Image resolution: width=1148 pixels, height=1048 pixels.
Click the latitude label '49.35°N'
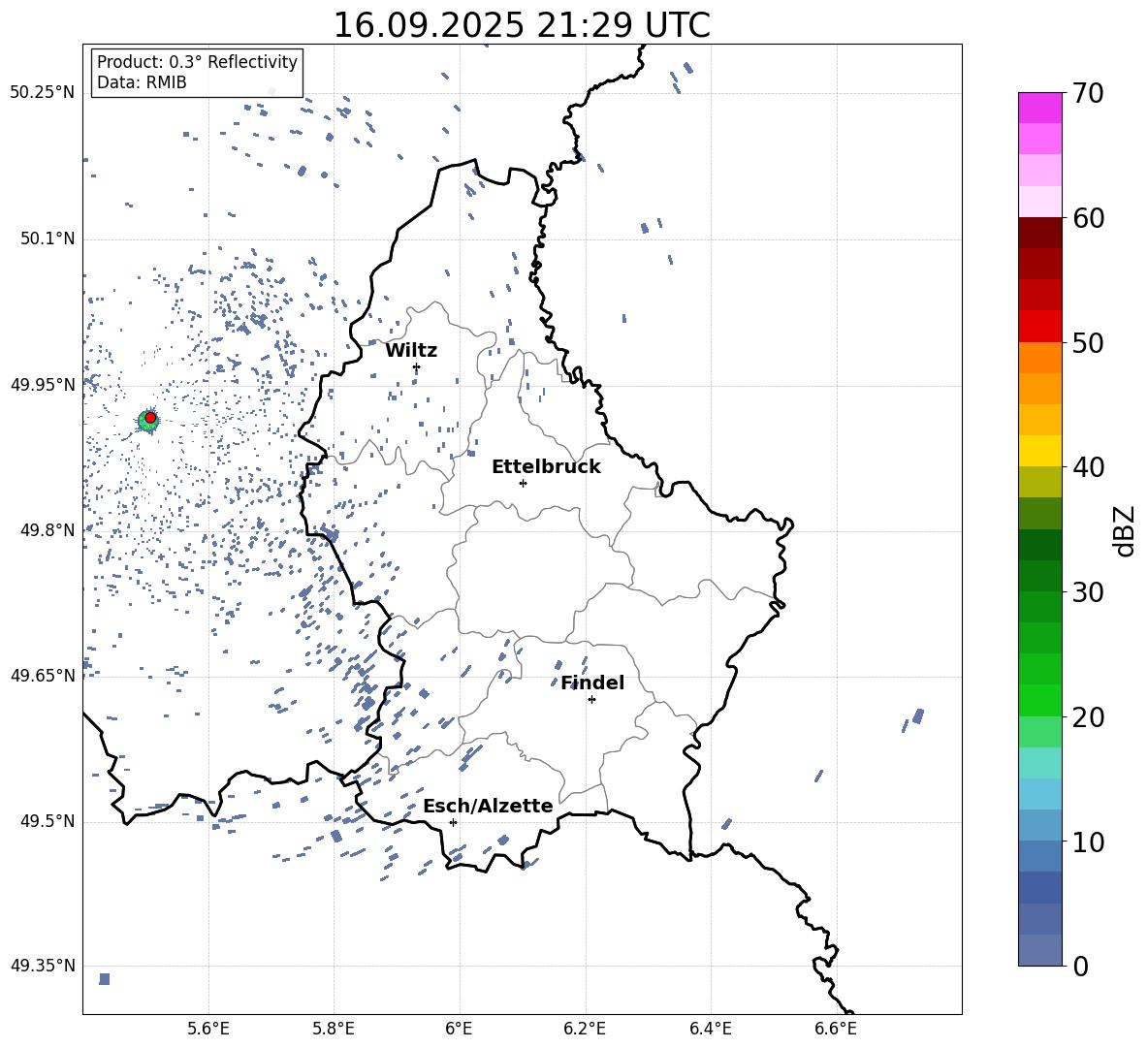43,966
